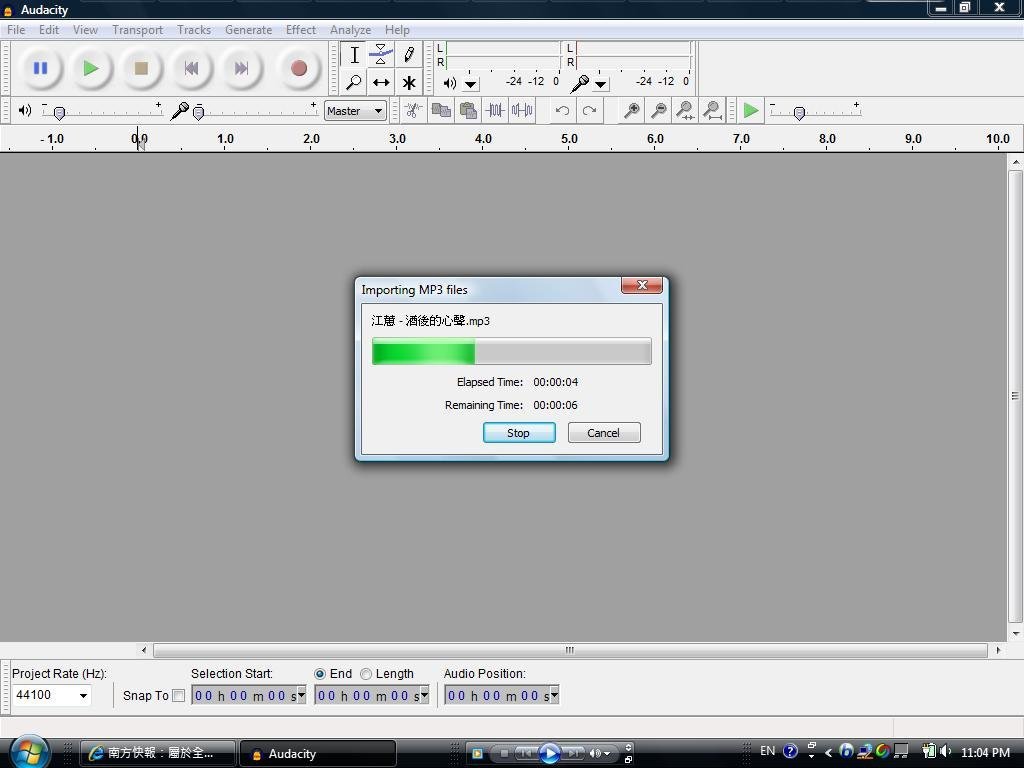Click the Redo arrow icon
Viewport: 1024px width, 768px height.
[590, 110]
